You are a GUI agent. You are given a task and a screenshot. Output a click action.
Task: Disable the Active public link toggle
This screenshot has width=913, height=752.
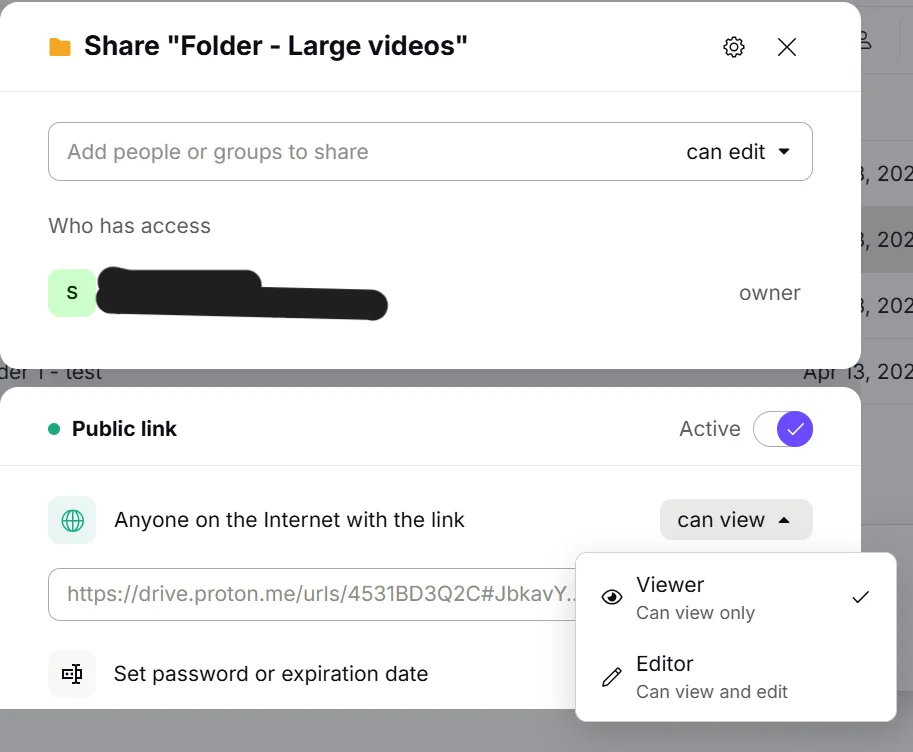(x=783, y=429)
